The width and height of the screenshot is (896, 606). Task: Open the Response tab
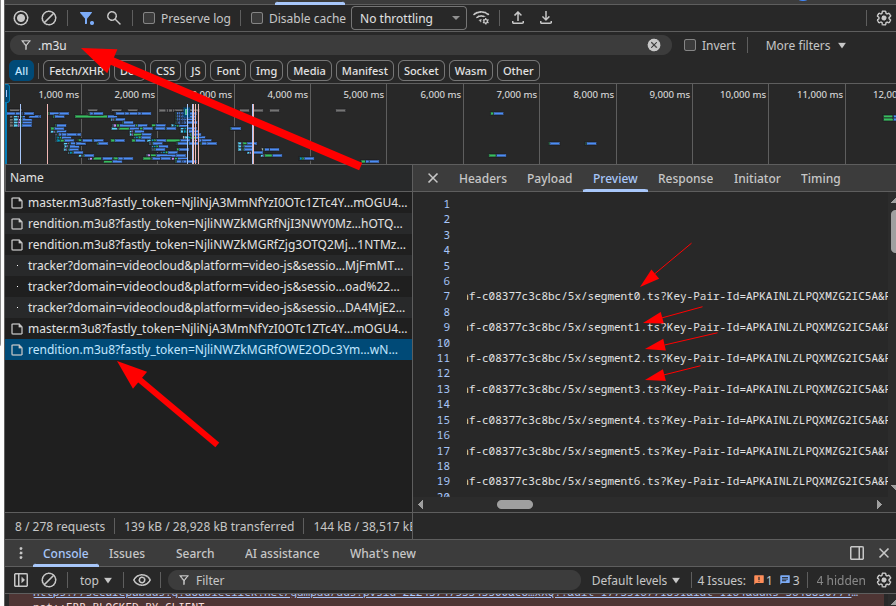point(685,178)
